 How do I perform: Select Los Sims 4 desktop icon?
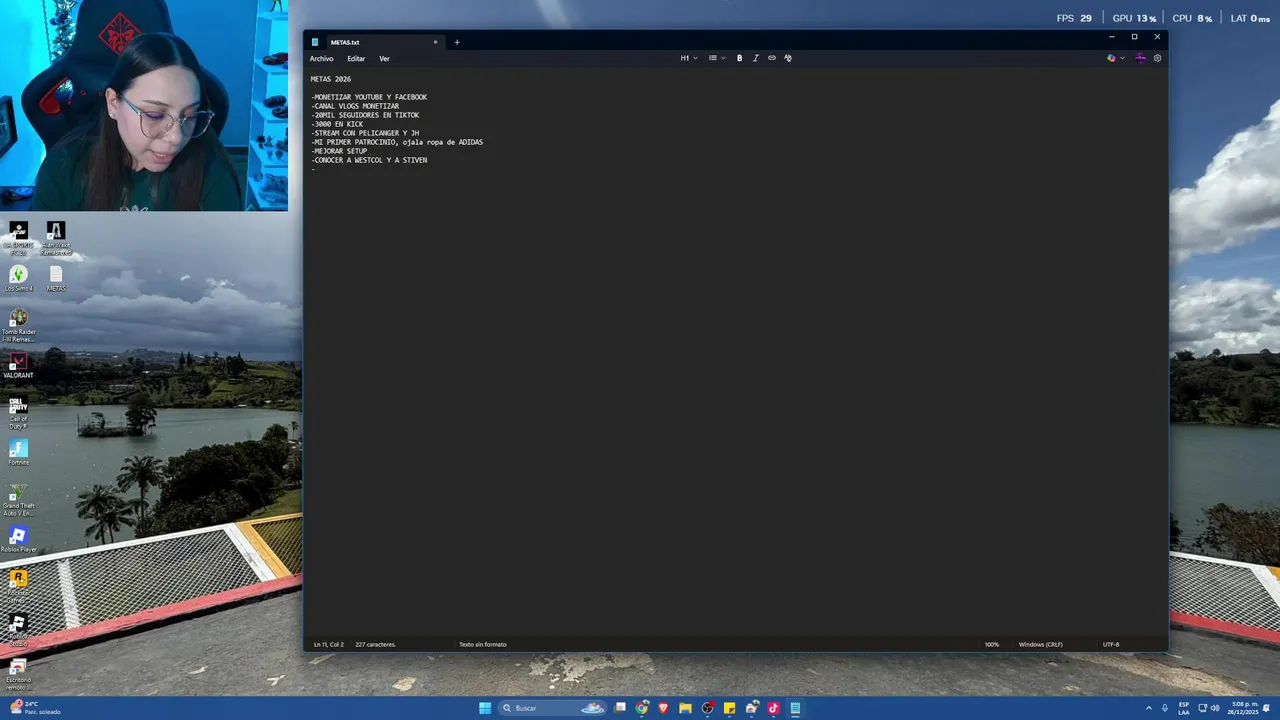(18, 278)
